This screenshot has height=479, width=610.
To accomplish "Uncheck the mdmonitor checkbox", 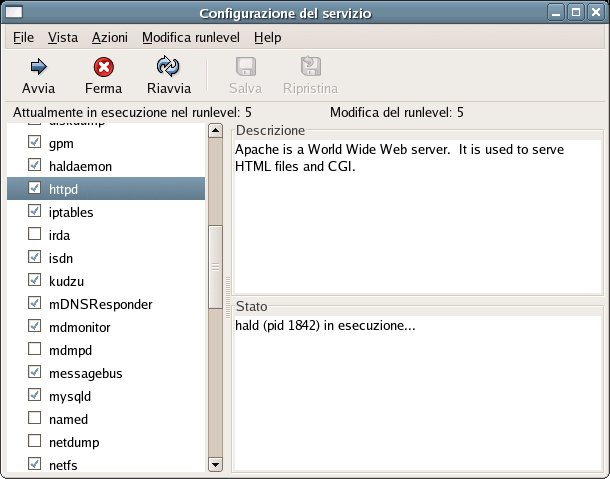I will pyautogui.click(x=34, y=325).
